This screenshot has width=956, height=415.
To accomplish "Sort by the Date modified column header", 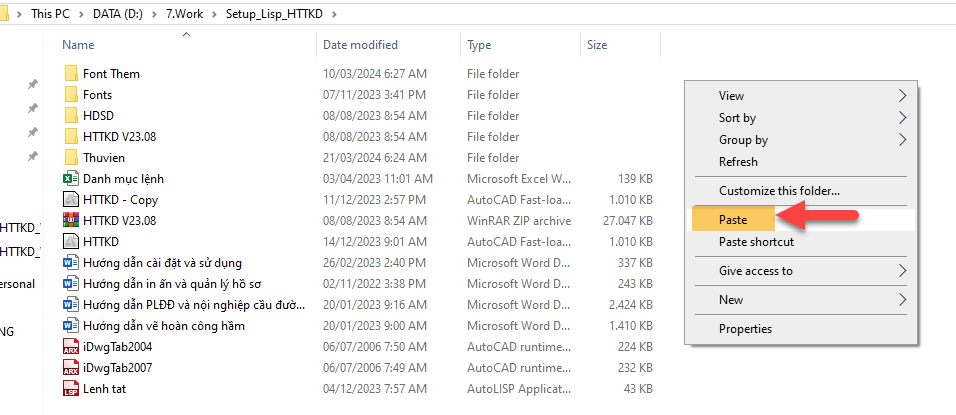I will point(360,45).
